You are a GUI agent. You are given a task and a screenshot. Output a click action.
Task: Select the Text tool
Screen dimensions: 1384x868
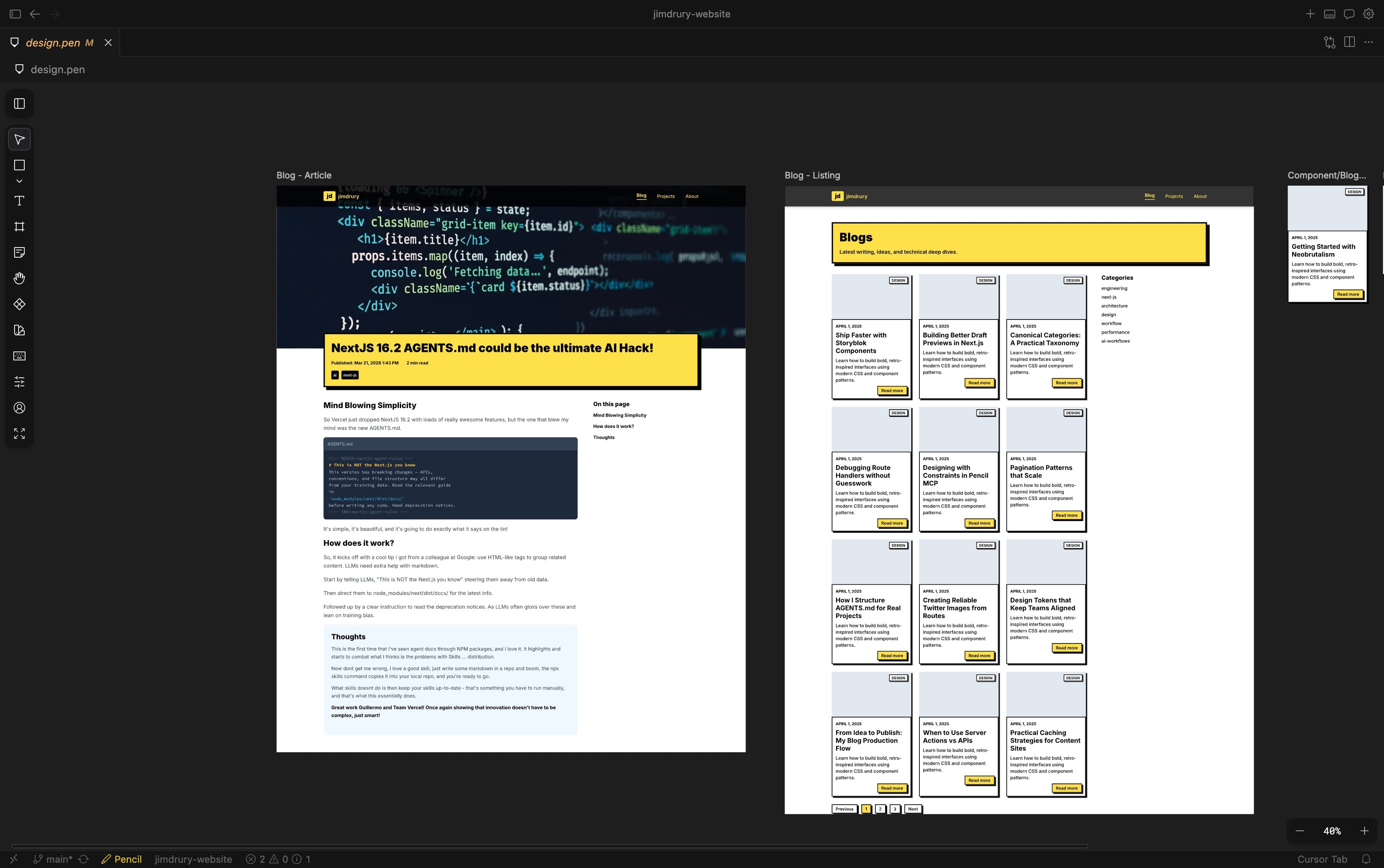pyautogui.click(x=19, y=200)
